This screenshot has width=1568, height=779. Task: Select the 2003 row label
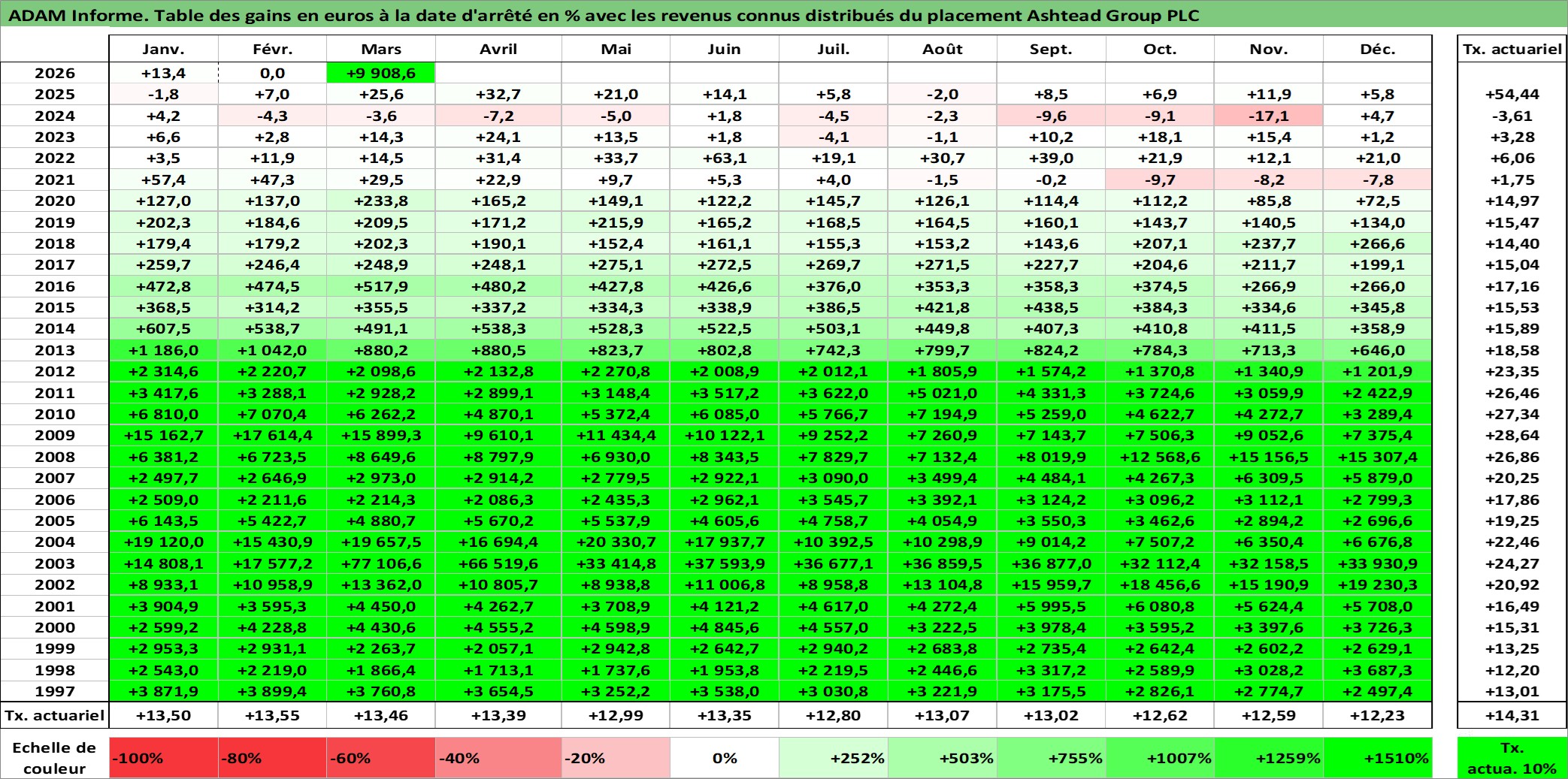coord(55,563)
